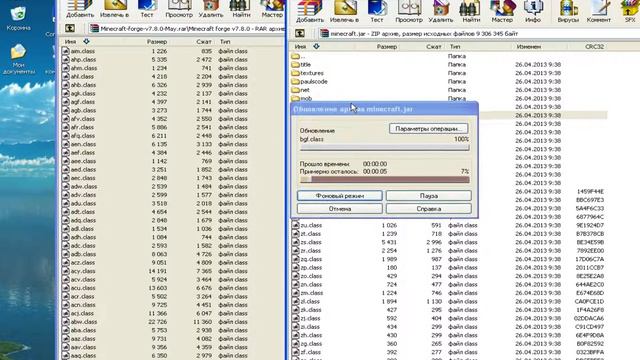Click path field in minecraft.jar window
This screenshot has height=360, width=640.
click(x=479, y=33)
